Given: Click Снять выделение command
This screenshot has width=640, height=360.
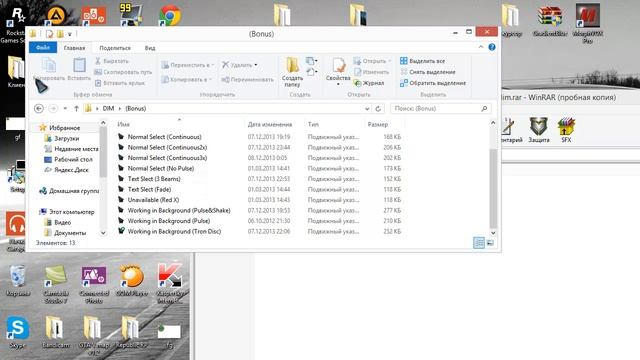Looking at the screenshot, I should (x=427, y=72).
